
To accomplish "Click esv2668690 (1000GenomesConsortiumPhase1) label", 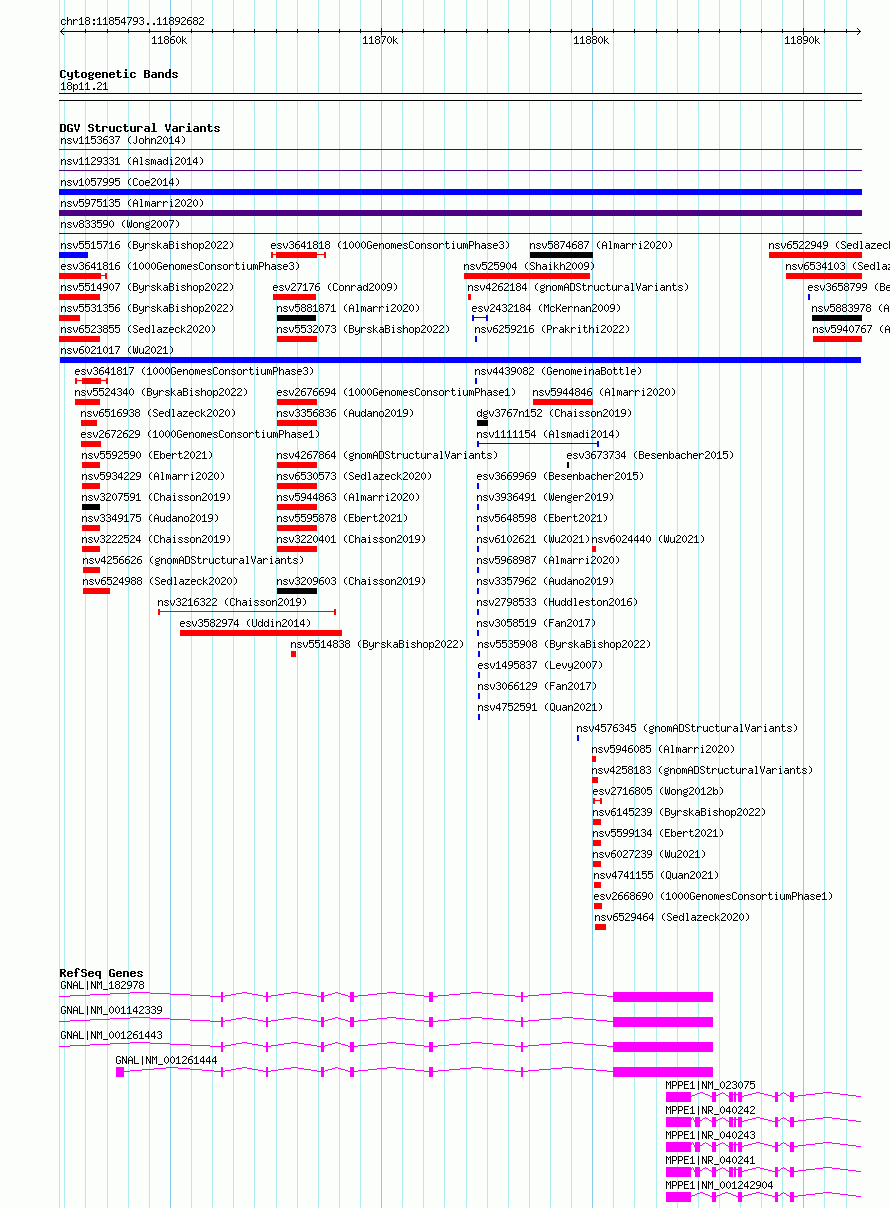I will 713,896.
